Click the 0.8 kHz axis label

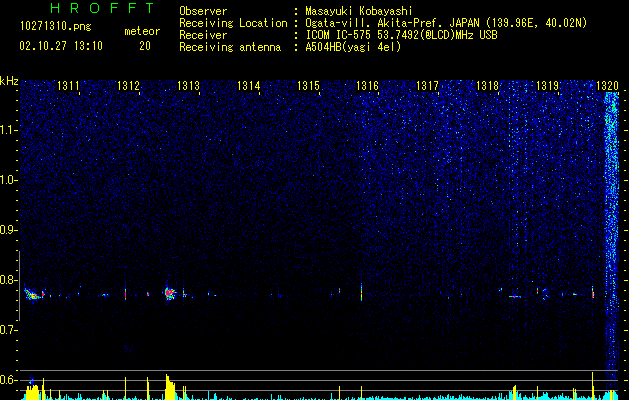pos(9,280)
